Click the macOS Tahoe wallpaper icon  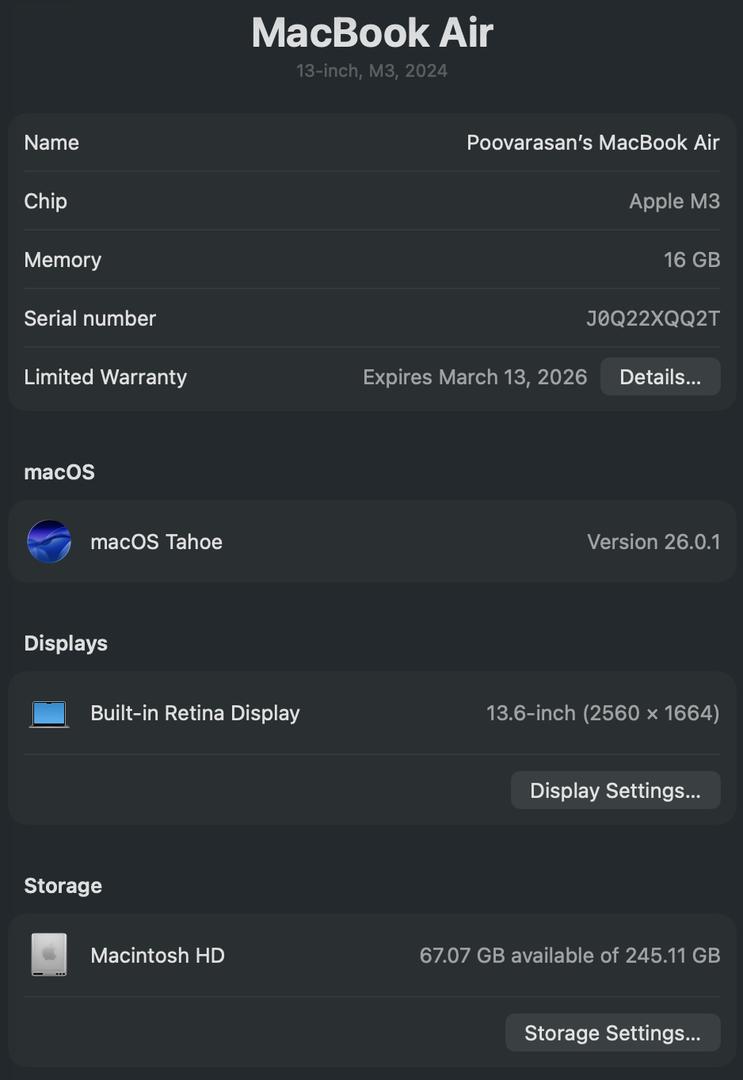tap(49, 542)
